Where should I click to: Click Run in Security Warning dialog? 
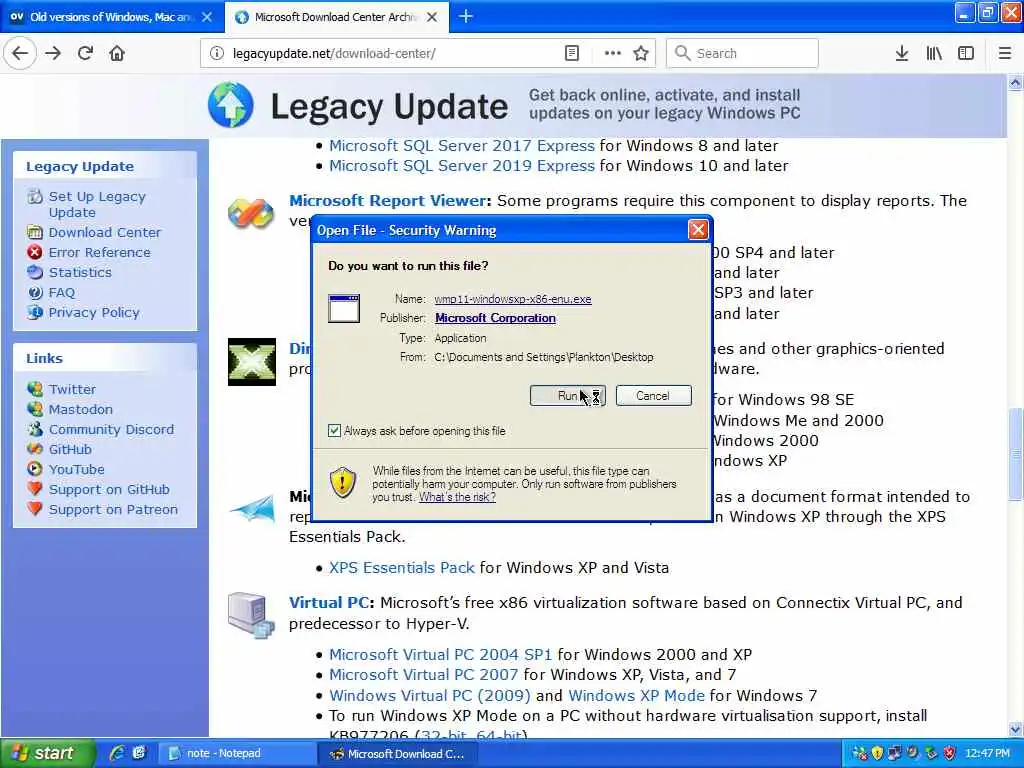(x=568, y=396)
